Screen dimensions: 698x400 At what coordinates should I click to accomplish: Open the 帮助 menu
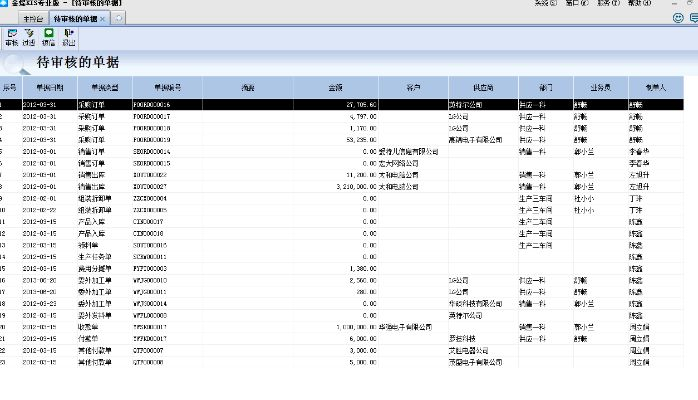point(639,3)
